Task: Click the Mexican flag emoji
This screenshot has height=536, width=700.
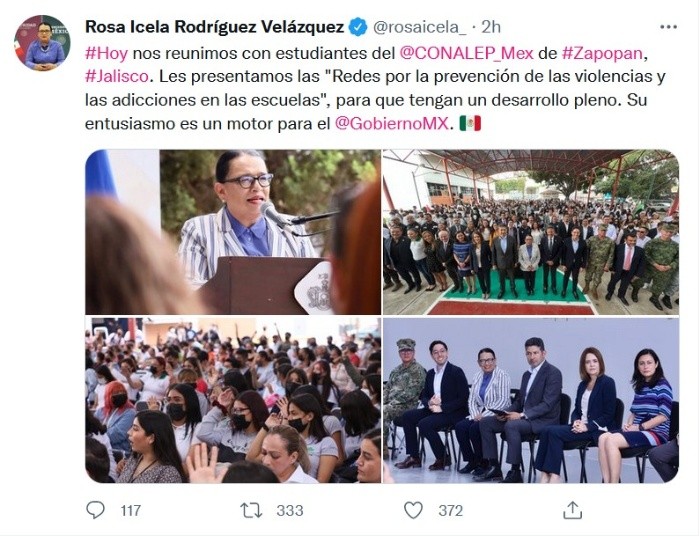Action: pos(470,123)
